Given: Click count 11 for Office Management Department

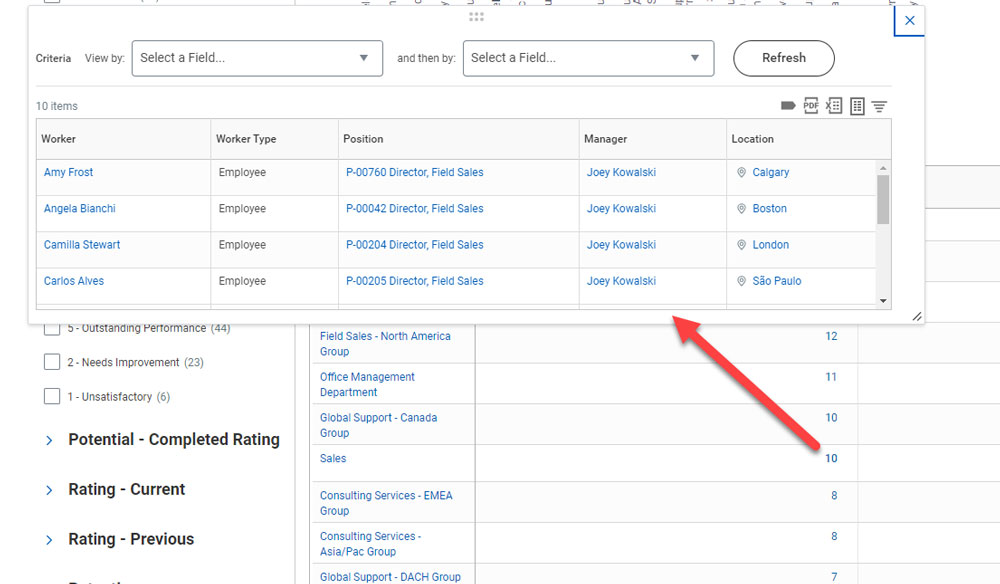Looking at the screenshot, I should [831, 377].
